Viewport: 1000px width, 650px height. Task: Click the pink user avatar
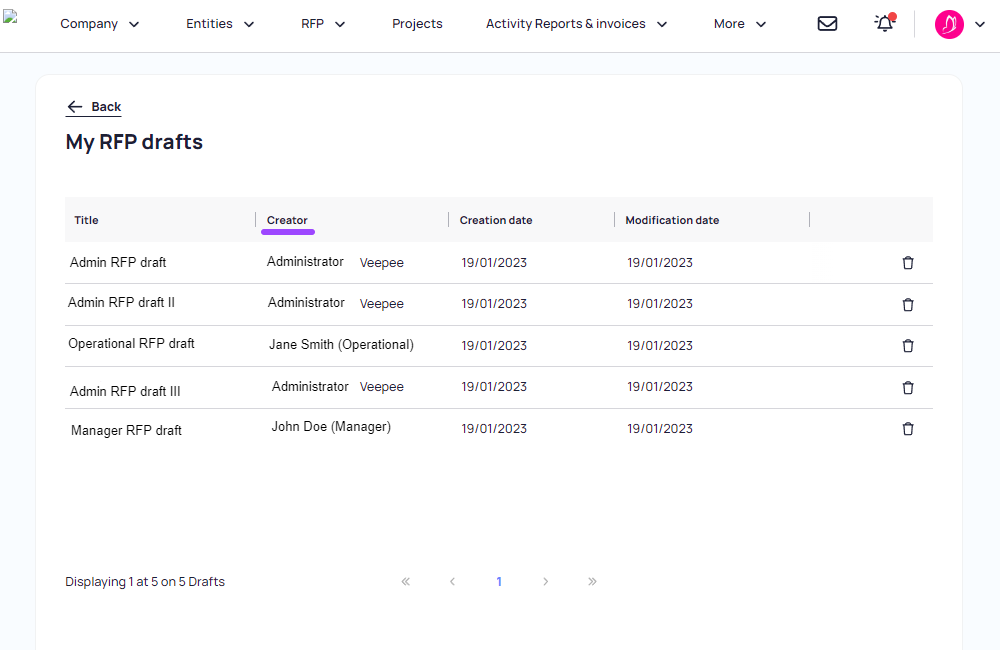(x=949, y=24)
